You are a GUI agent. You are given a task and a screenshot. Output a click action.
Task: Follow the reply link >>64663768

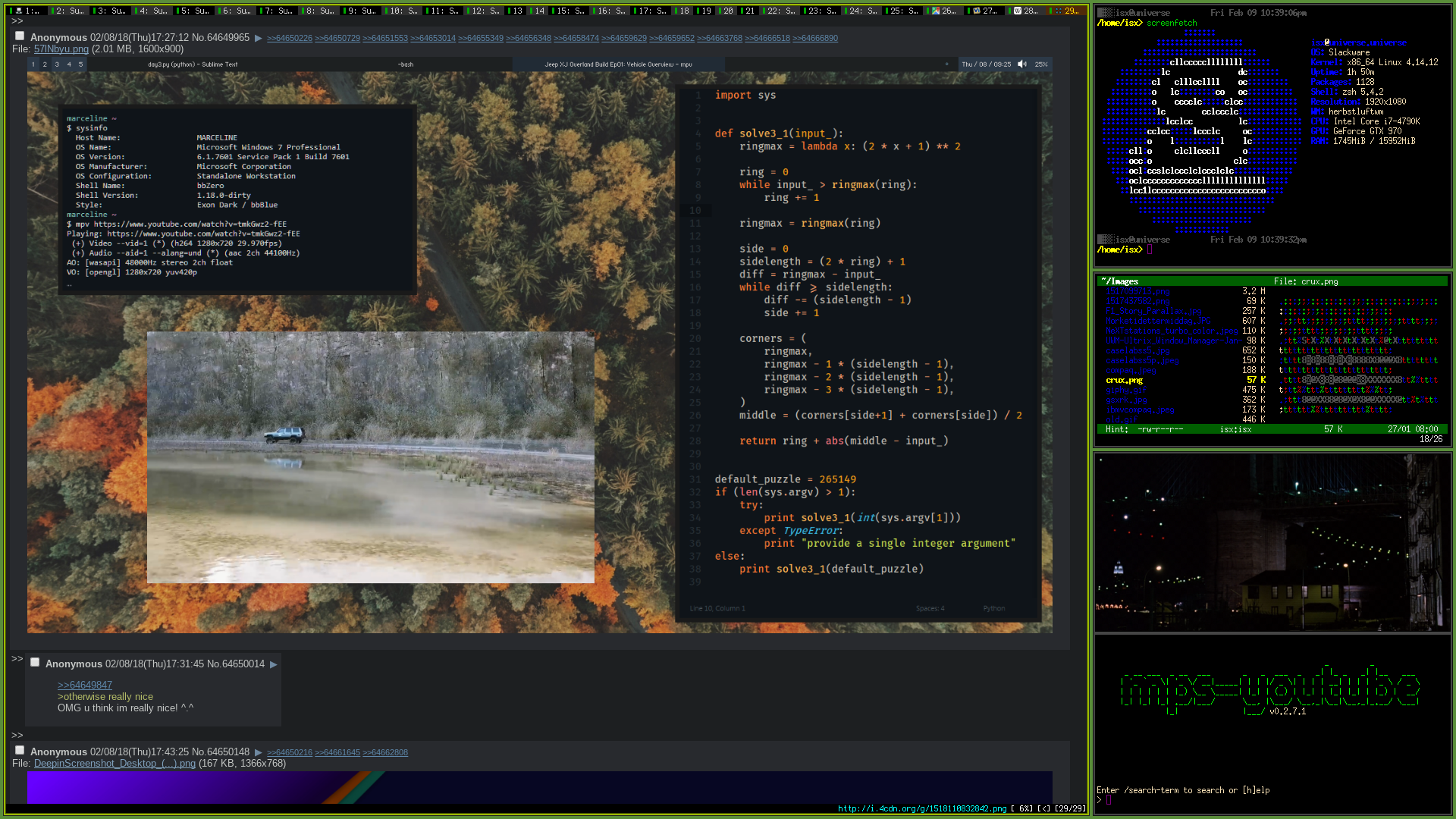pos(720,38)
